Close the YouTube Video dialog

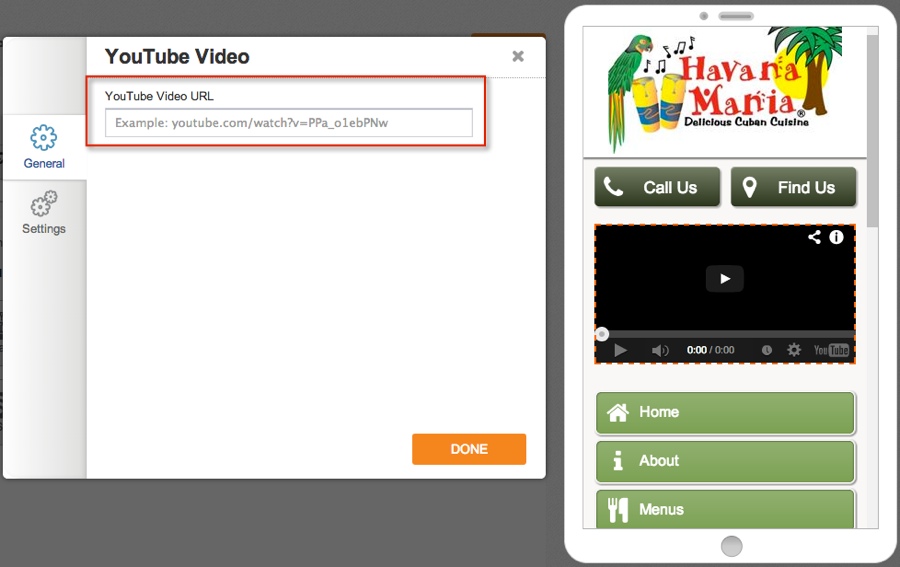[x=518, y=56]
